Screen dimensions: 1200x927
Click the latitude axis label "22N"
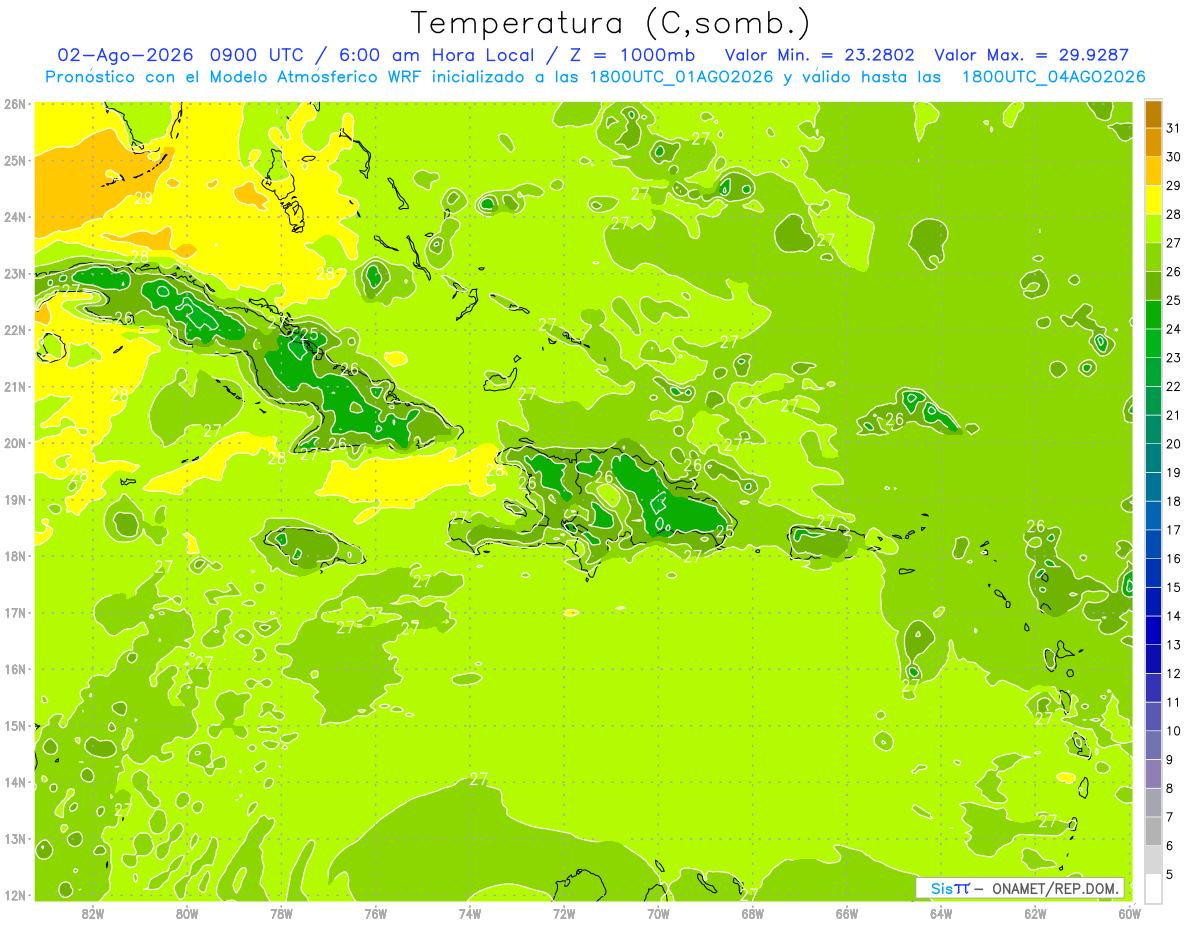point(15,330)
